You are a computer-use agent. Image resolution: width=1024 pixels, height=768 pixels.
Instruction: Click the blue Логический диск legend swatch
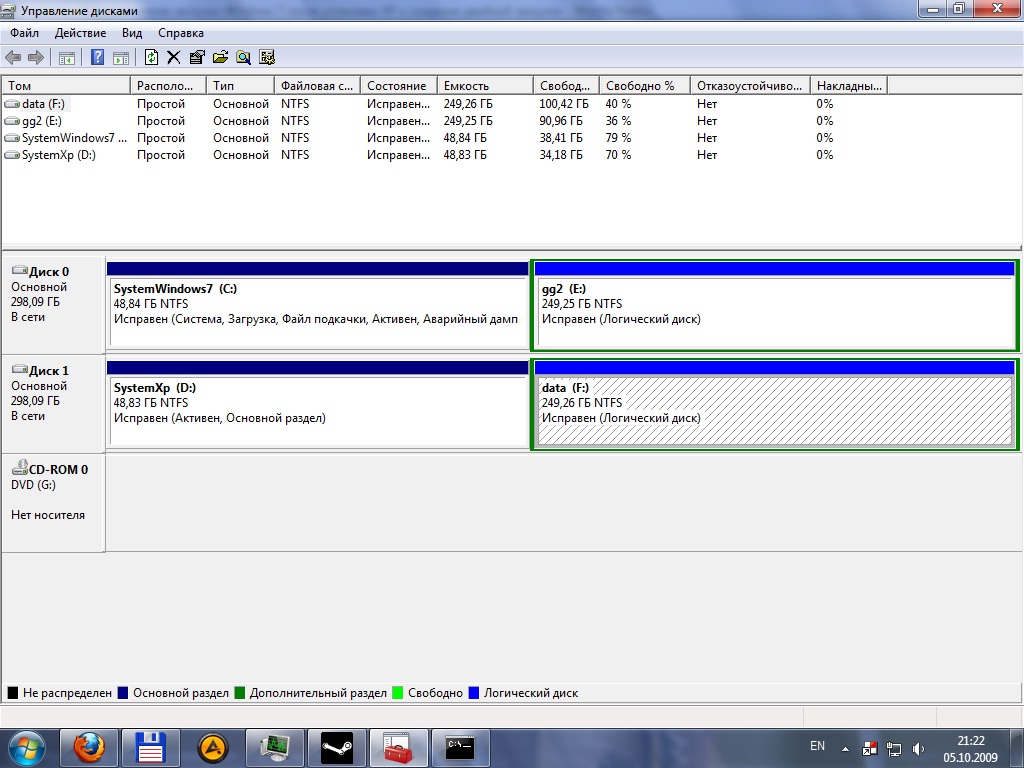474,693
